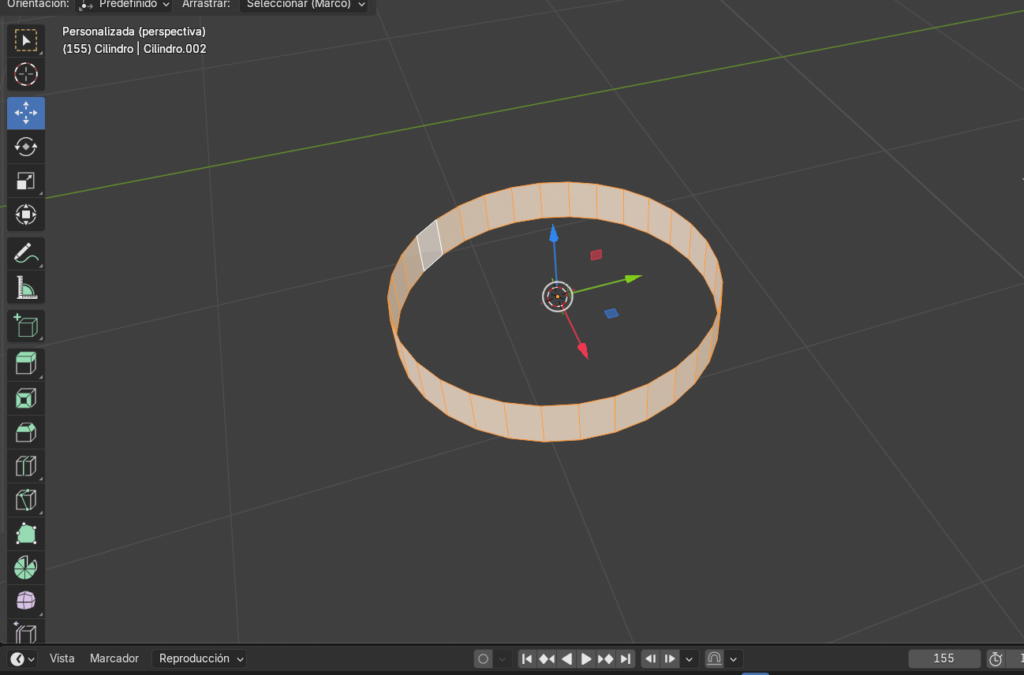Toggle the auto keying record button
The height and width of the screenshot is (675, 1024).
point(483,659)
